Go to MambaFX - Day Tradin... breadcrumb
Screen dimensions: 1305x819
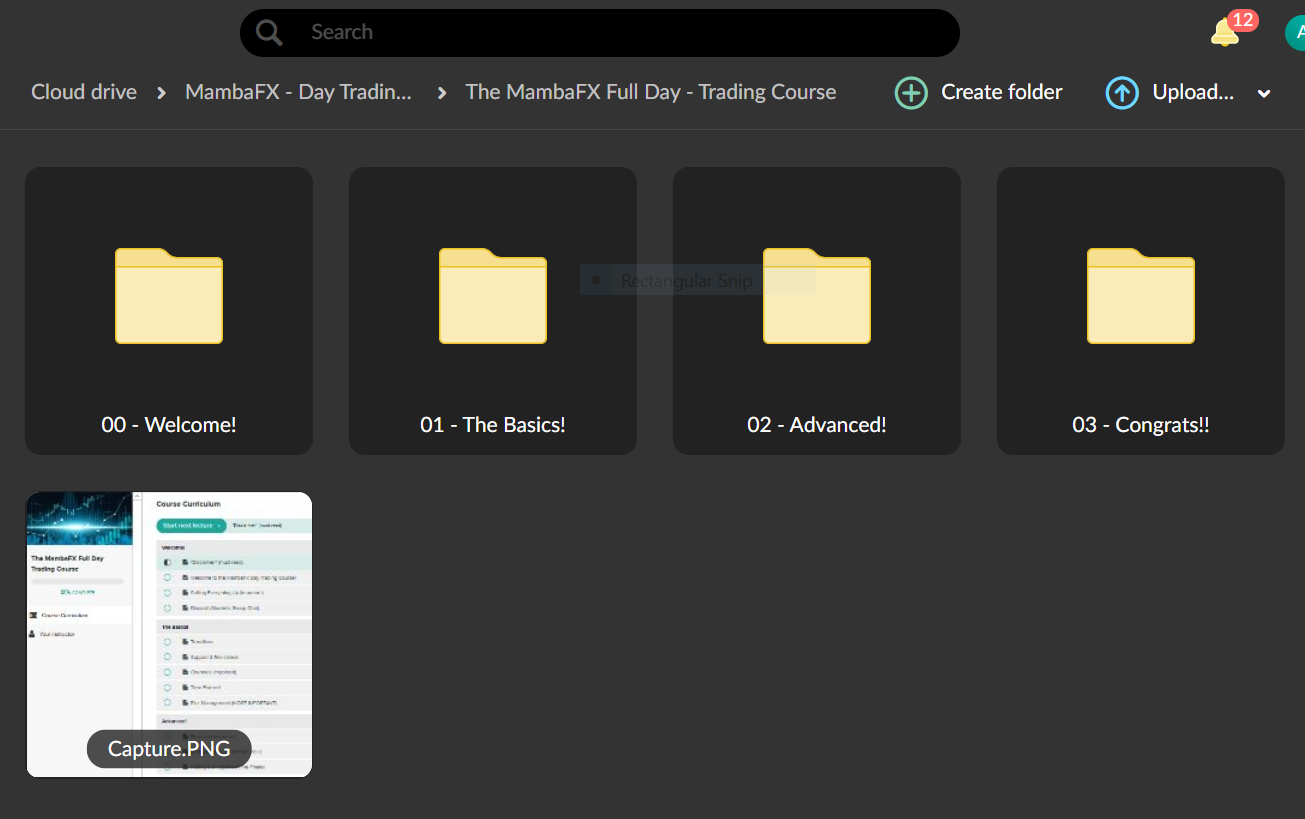coord(298,92)
